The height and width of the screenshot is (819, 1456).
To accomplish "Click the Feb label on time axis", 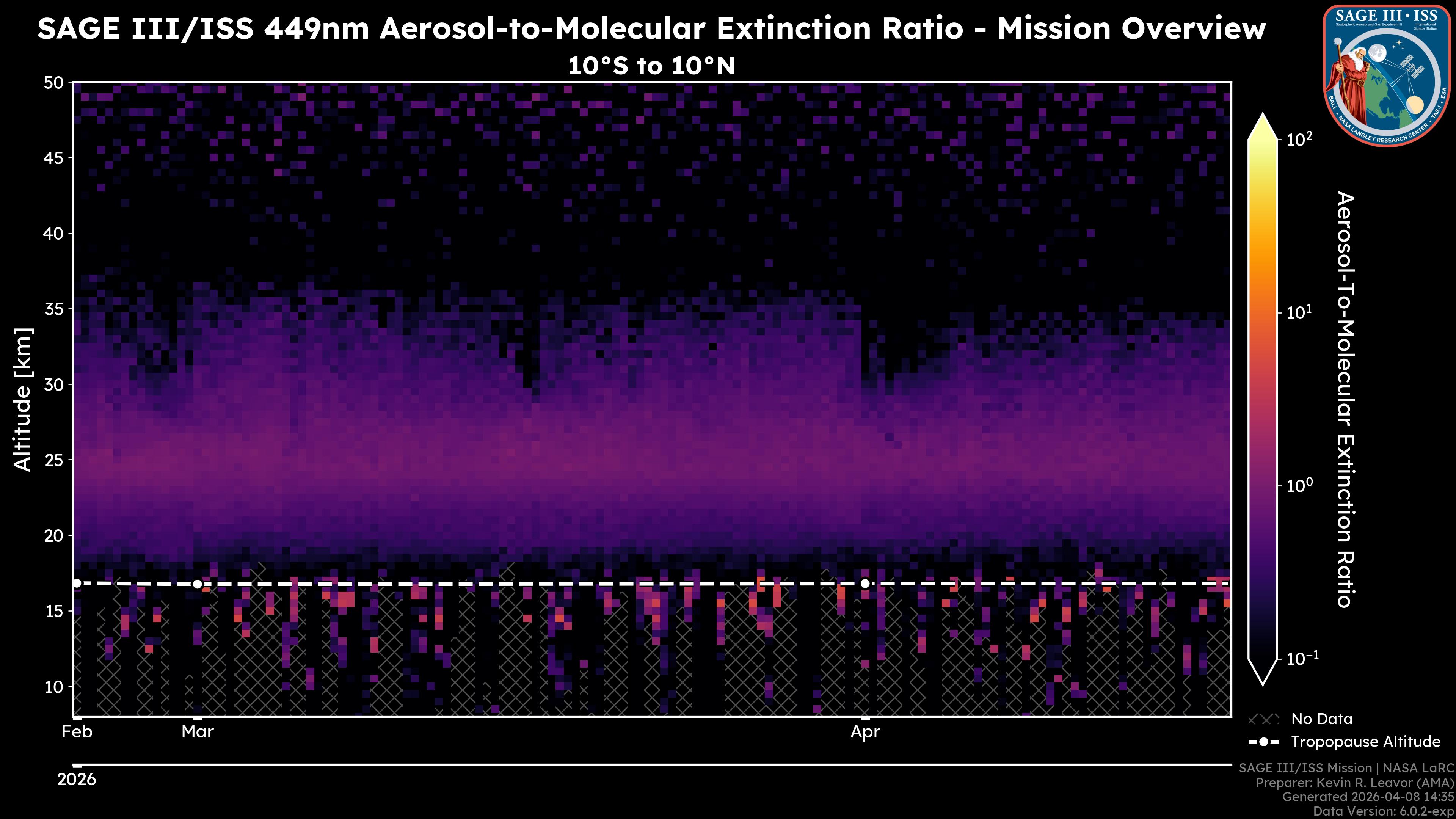I will (77, 732).
